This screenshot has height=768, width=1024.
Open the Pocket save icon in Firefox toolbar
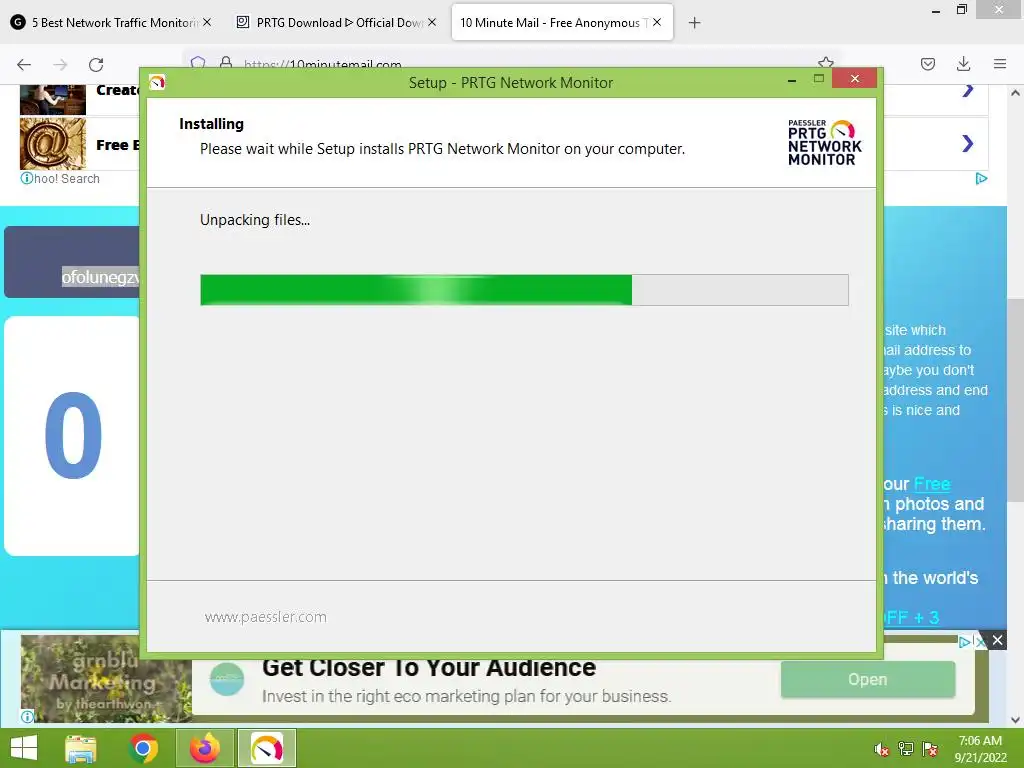tap(927, 64)
